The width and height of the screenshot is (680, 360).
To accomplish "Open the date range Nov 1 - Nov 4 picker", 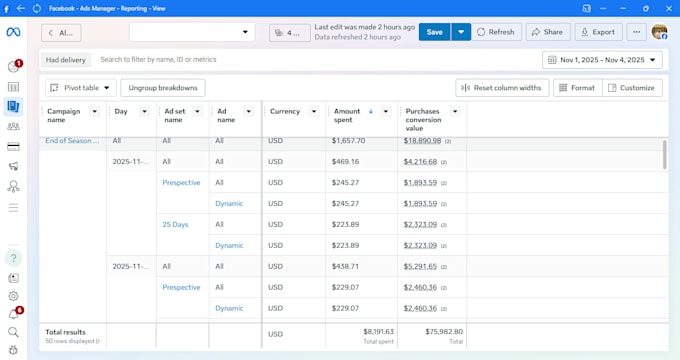I will tap(602, 60).
